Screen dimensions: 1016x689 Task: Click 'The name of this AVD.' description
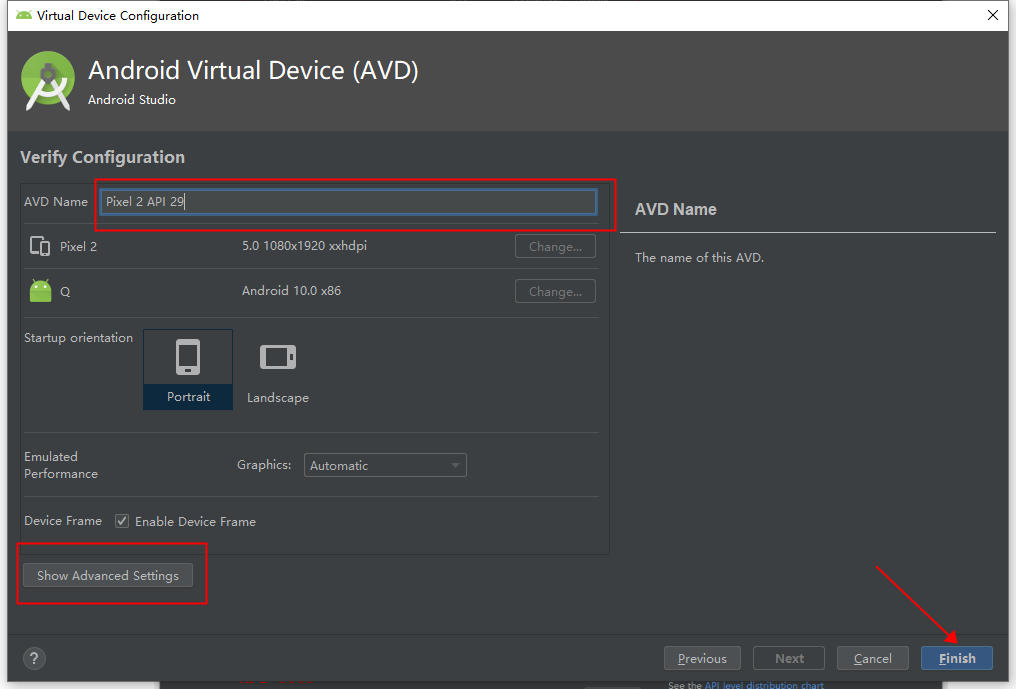tap(699, 257)
